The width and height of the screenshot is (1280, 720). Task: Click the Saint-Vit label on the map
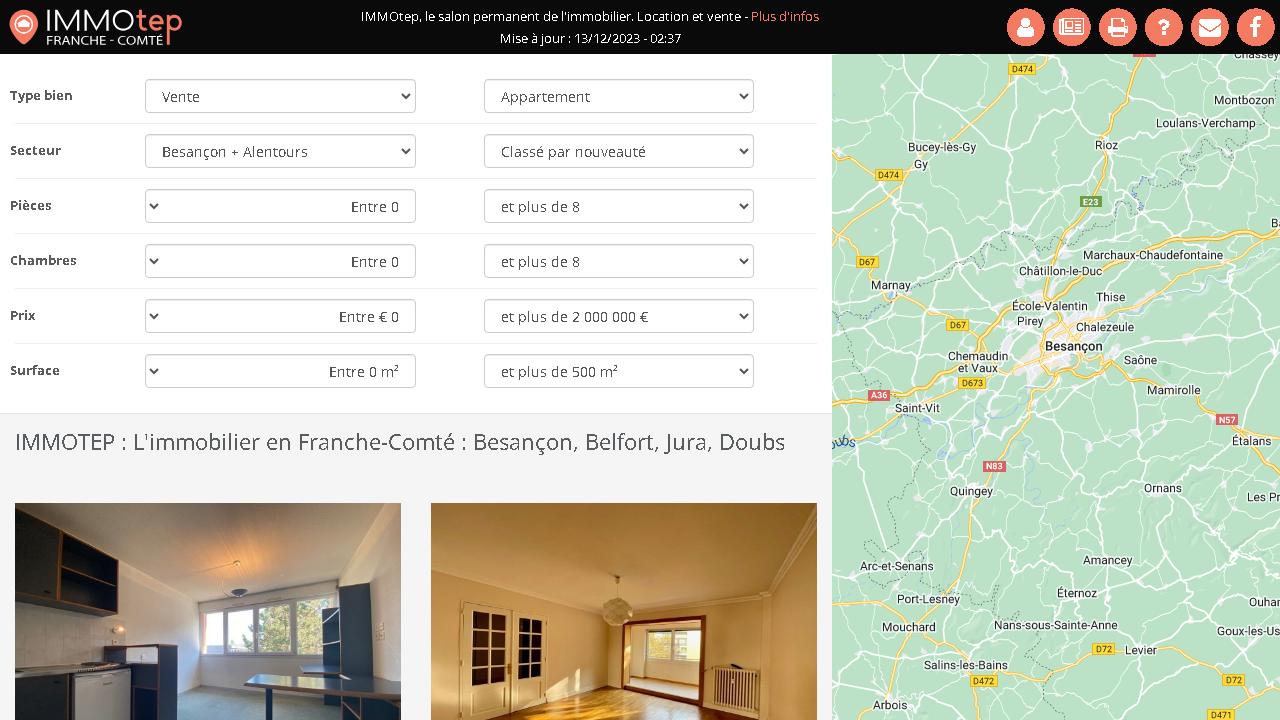(x=917, y=408)
